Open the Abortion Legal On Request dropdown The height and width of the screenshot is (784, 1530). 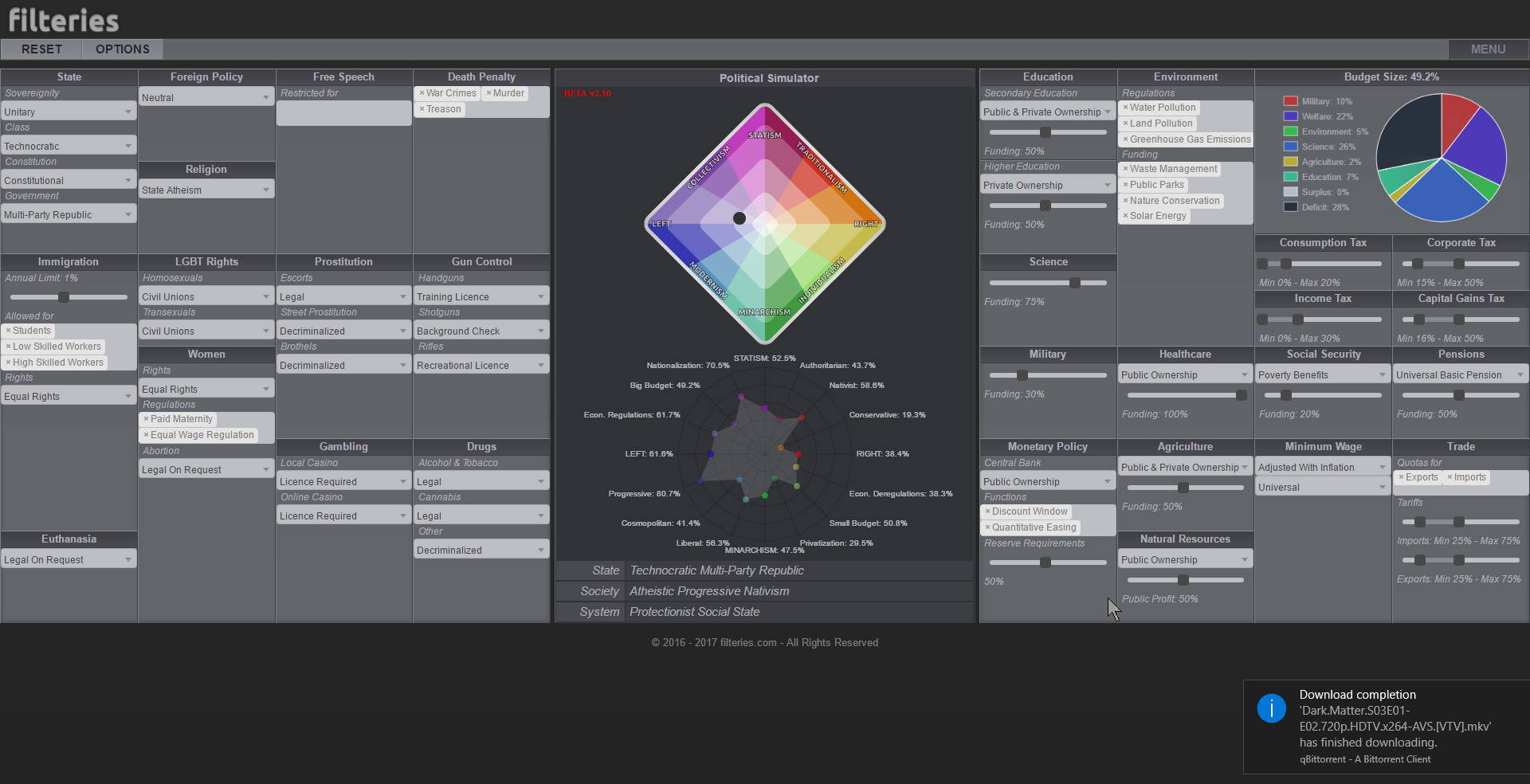pyautogui.click(x=206, y=469)
